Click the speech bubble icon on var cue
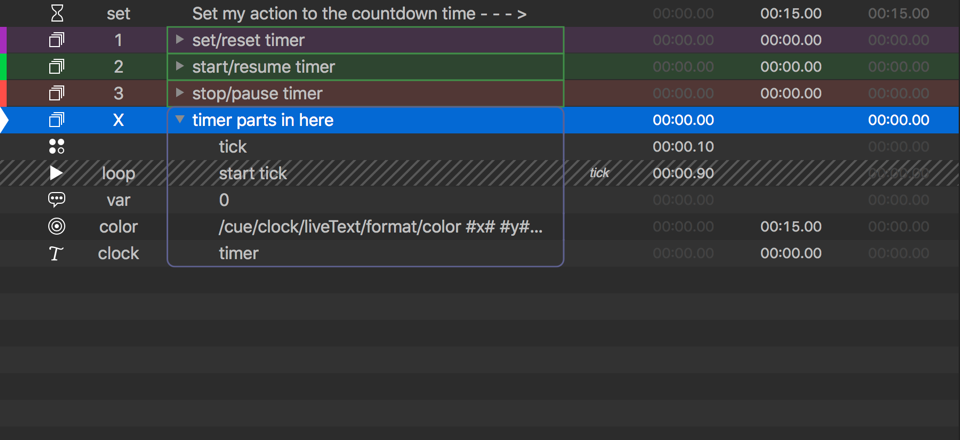The width and height of the screenshot is (960, 440). pos(57,200)
